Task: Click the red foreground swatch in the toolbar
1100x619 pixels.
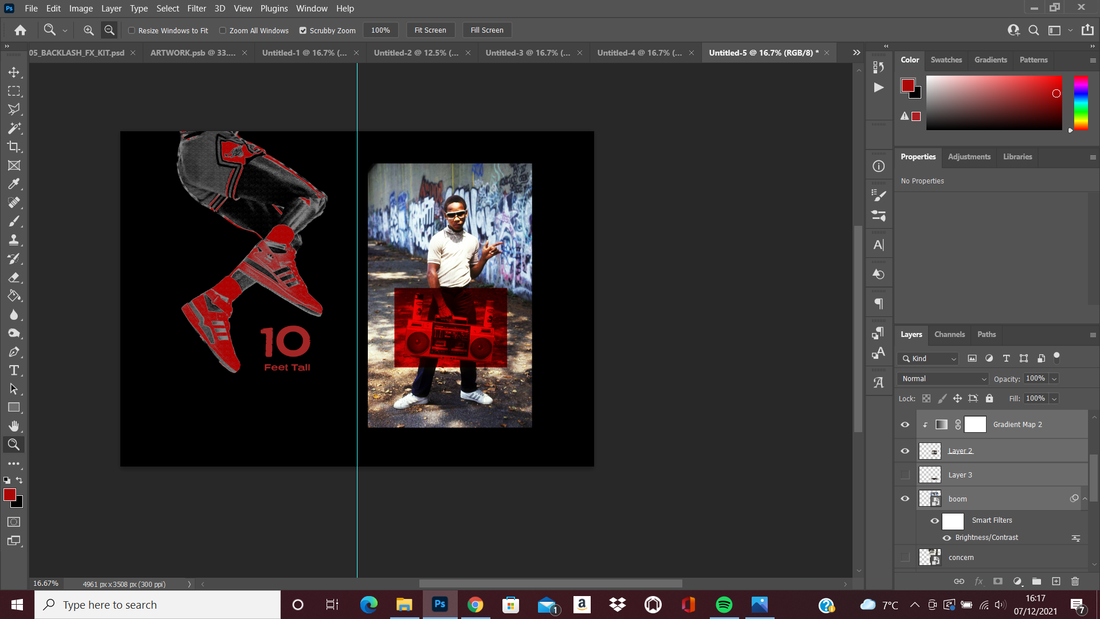Action: tap(10, 495)
